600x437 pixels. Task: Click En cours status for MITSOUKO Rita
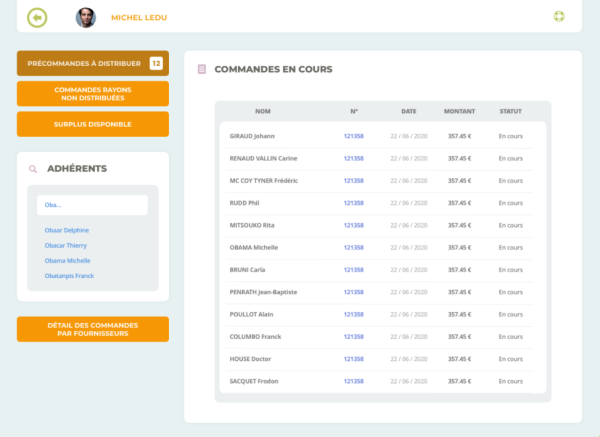pos(510,225)
